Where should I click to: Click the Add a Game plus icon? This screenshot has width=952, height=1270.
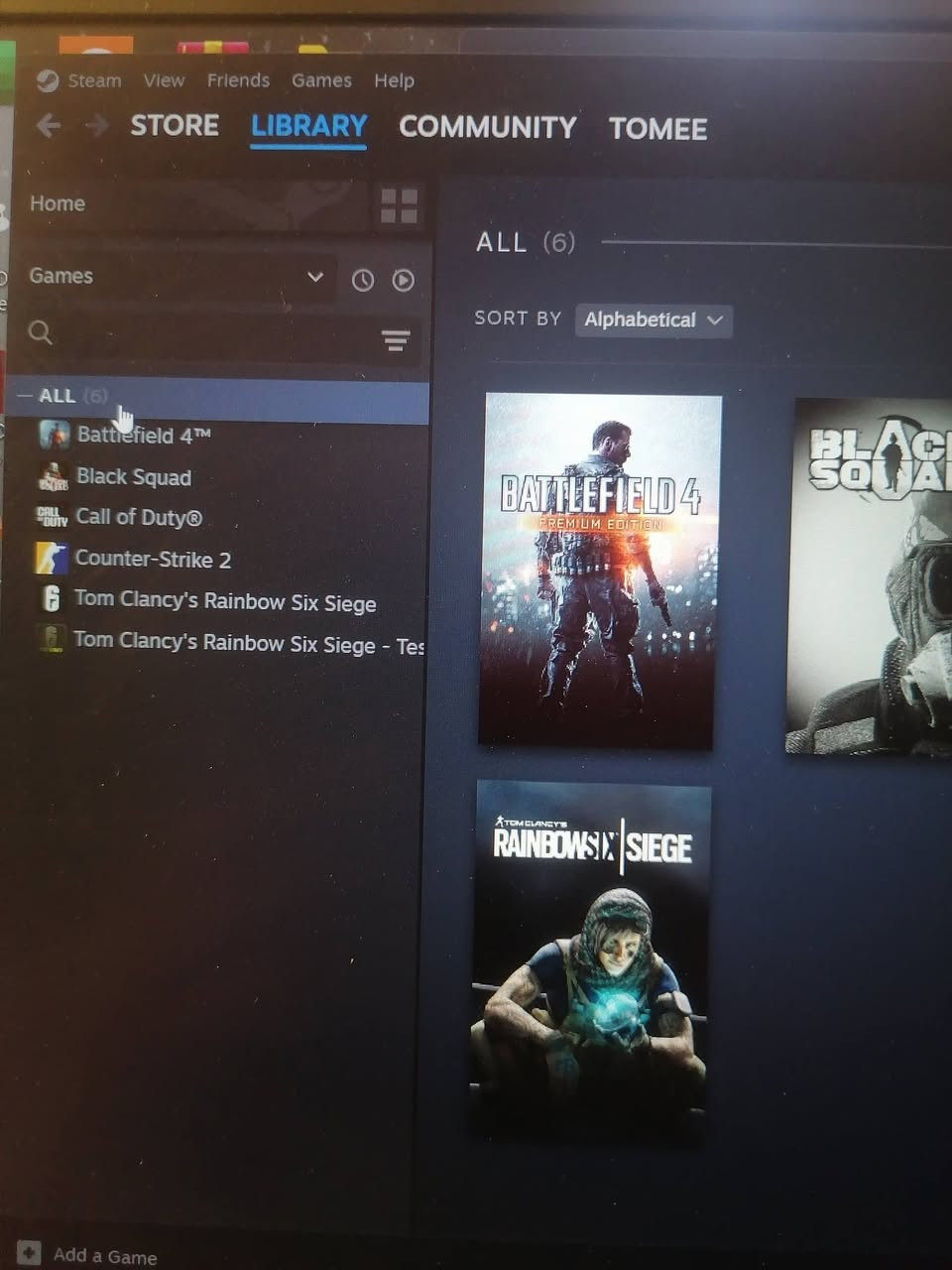tap(30, 1253)
